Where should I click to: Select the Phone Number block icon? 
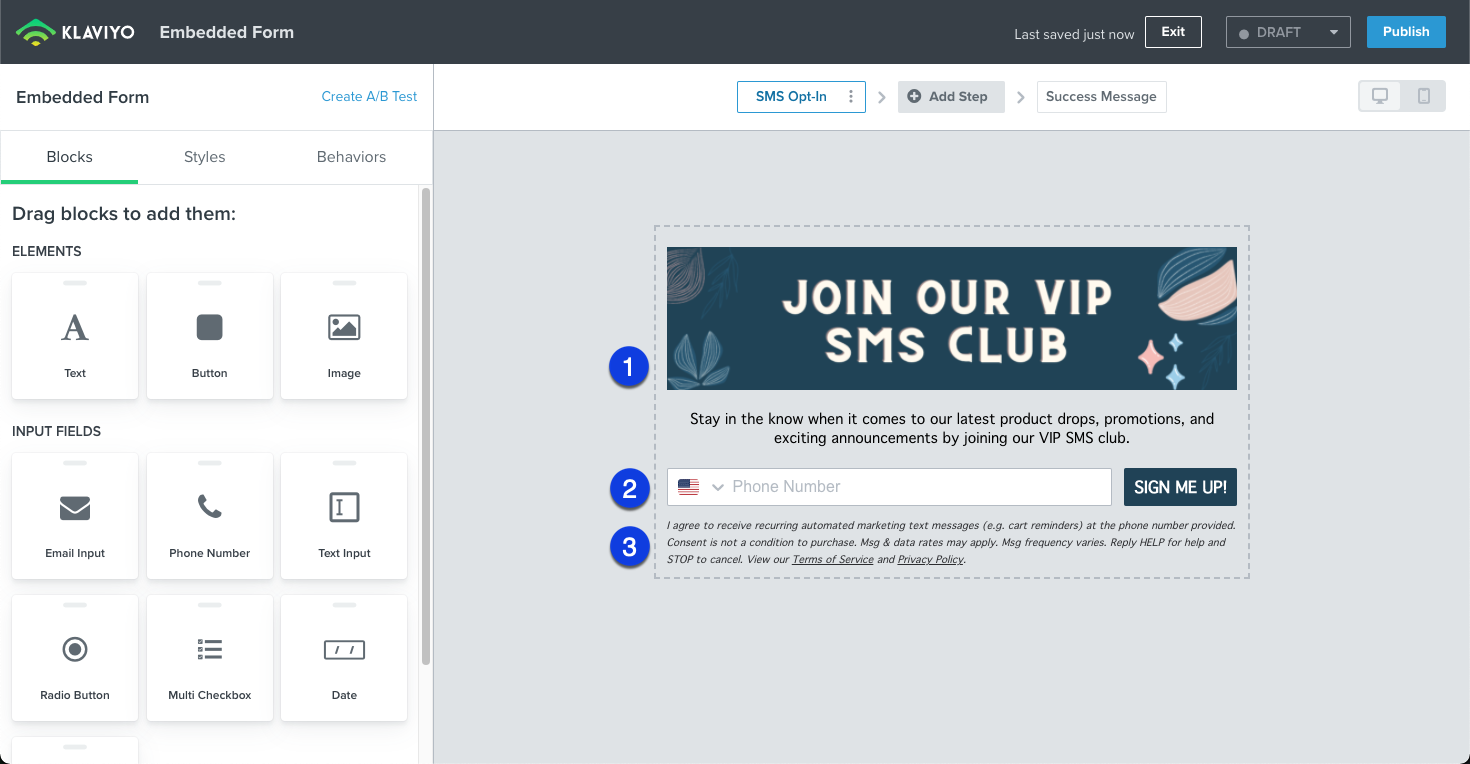209,508
